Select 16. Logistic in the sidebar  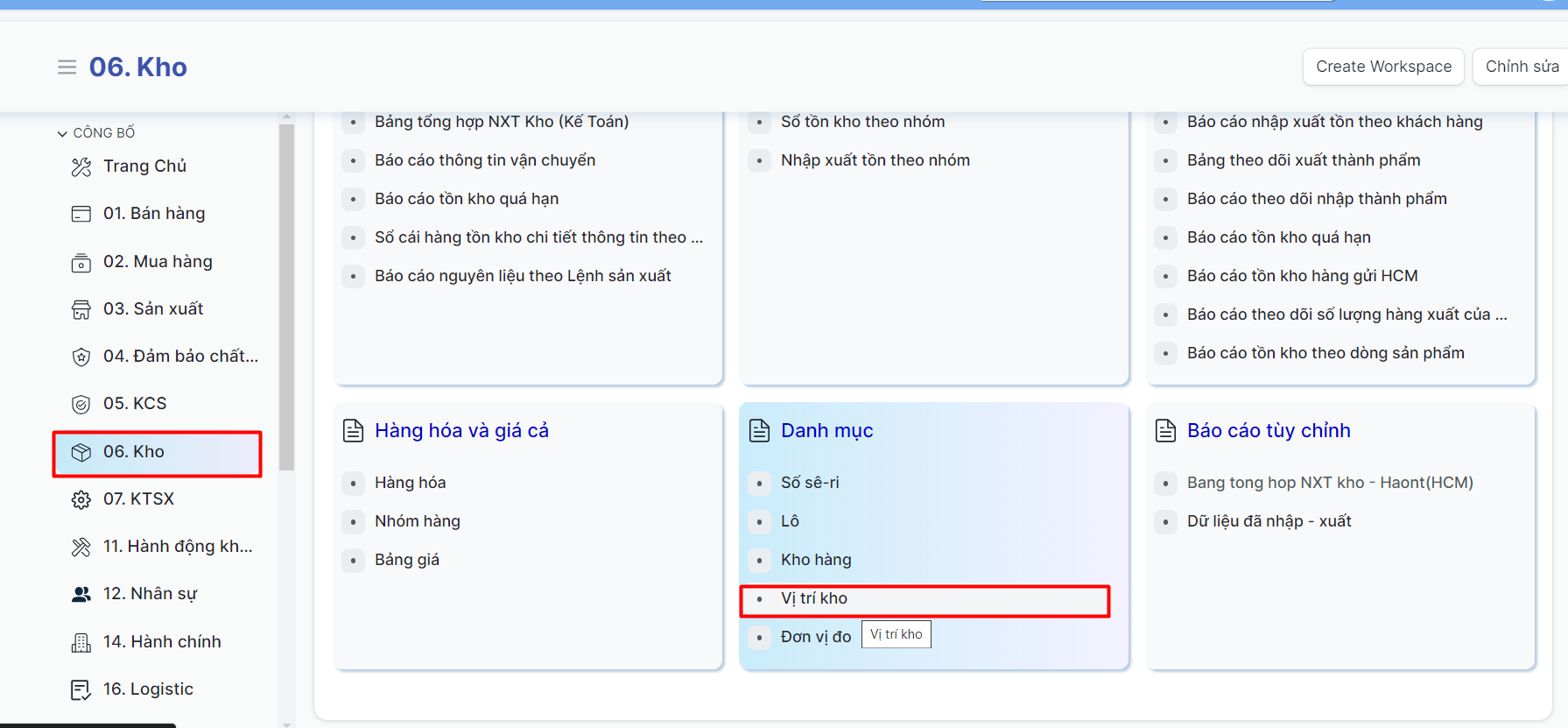pos(148,689)
